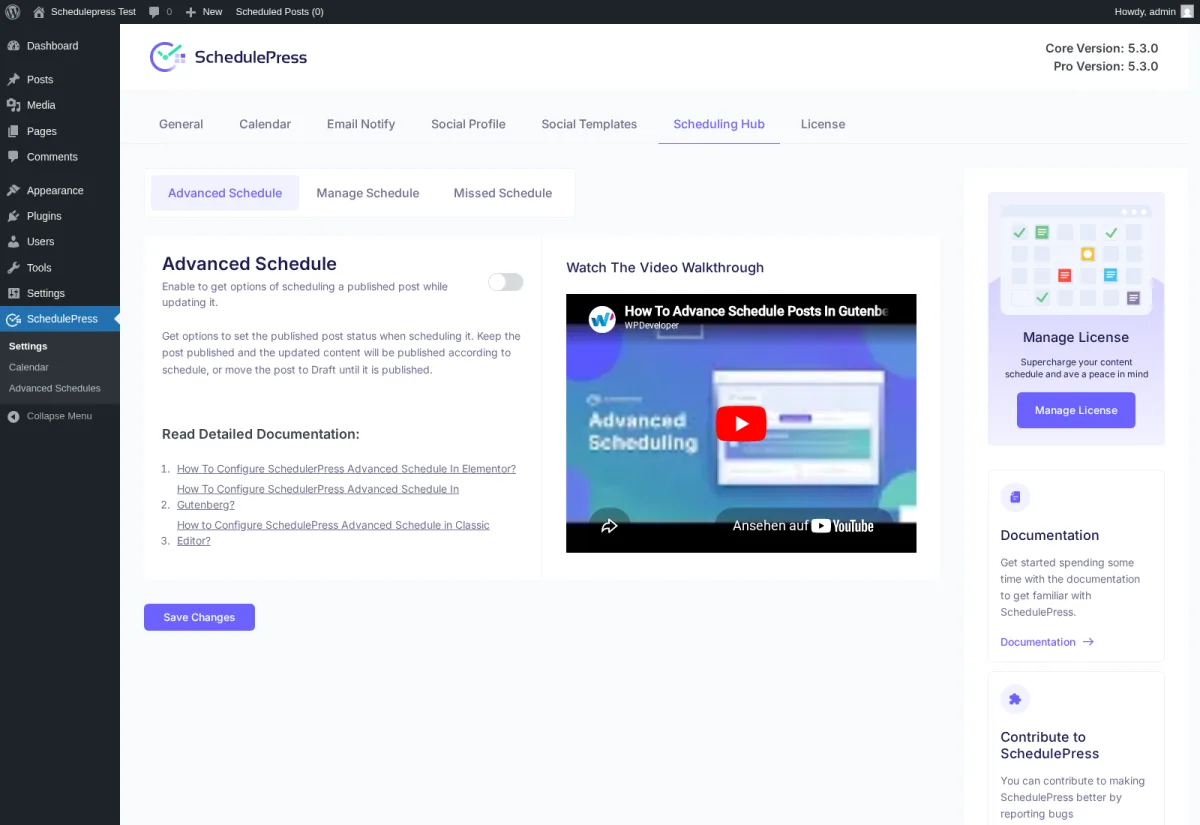The image size is (1200, 825).
Task: Switch to the General tab
Action: pyautogui.click(x=181, y=124)
